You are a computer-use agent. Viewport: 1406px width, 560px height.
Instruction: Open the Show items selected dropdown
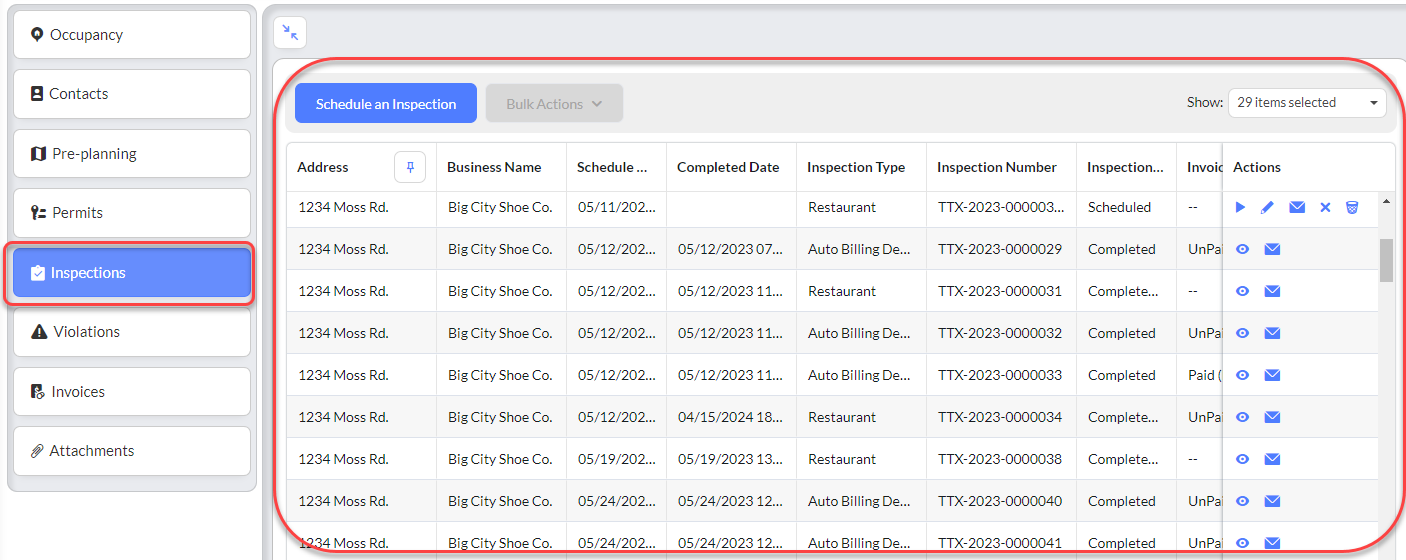point(1307,102)
